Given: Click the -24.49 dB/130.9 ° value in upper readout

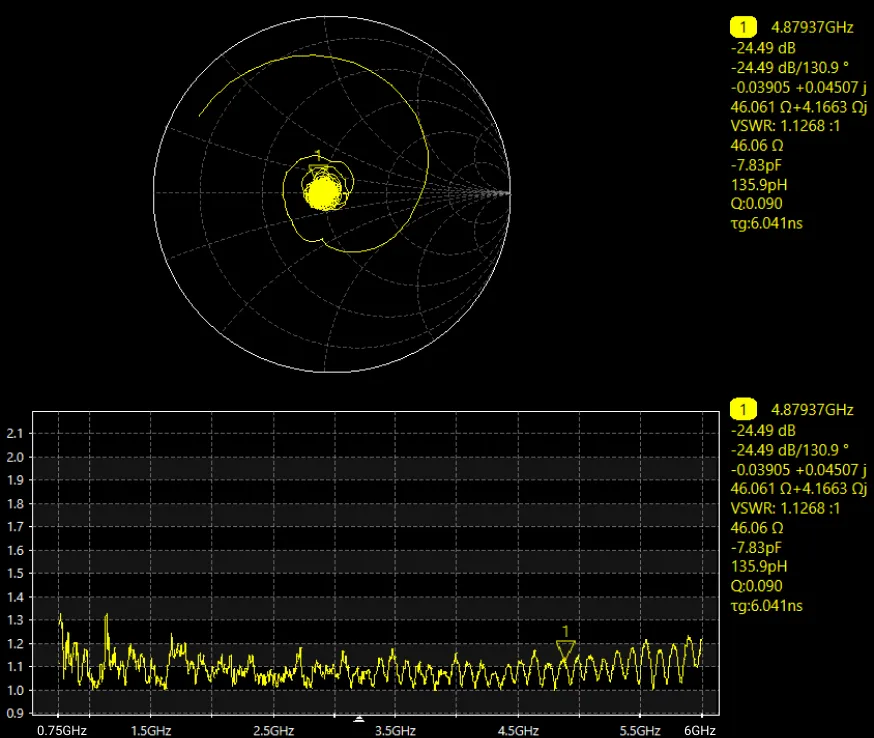Looking at the screenshot, I should [789, 67].
